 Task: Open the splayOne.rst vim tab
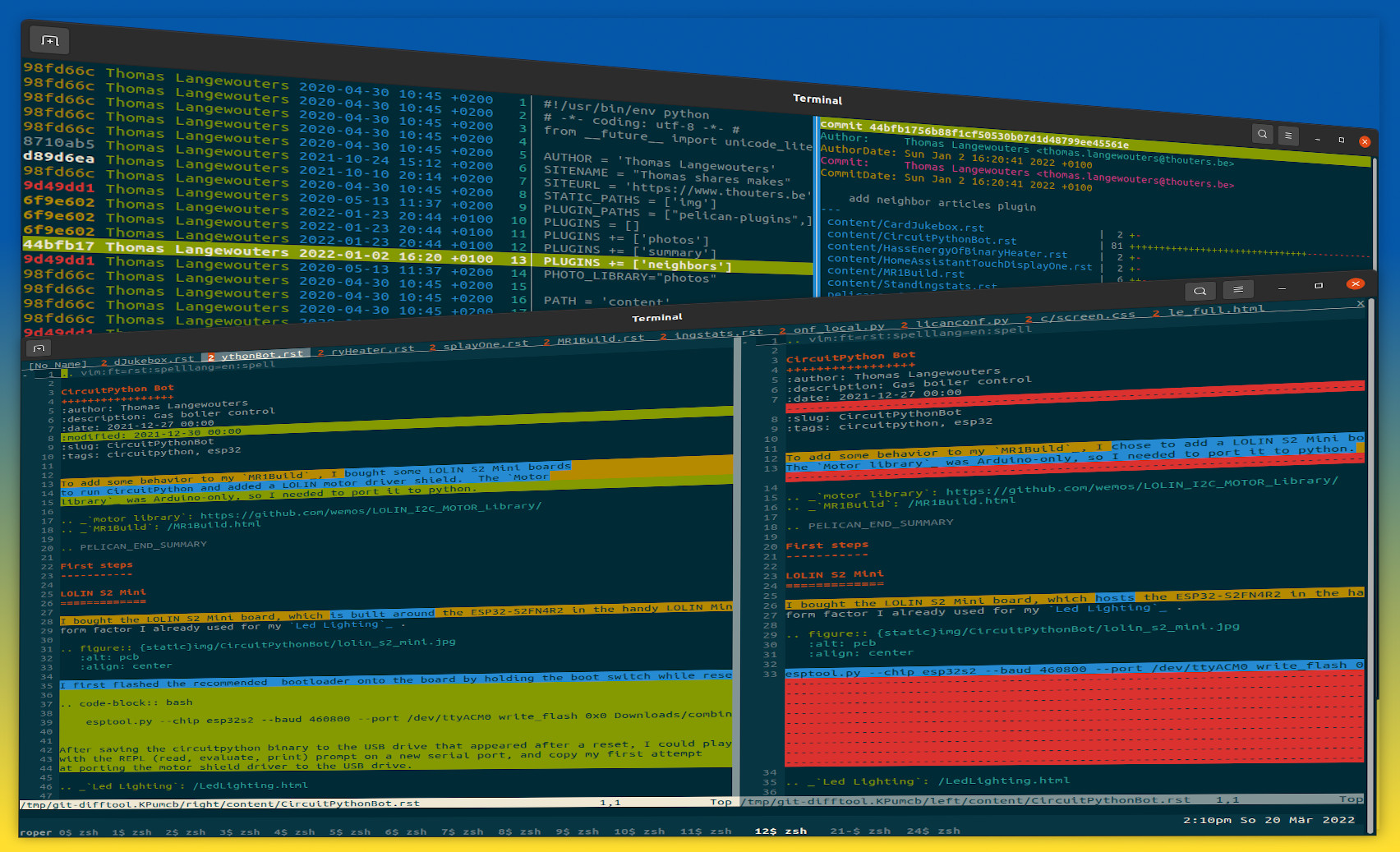pos(478,345)
